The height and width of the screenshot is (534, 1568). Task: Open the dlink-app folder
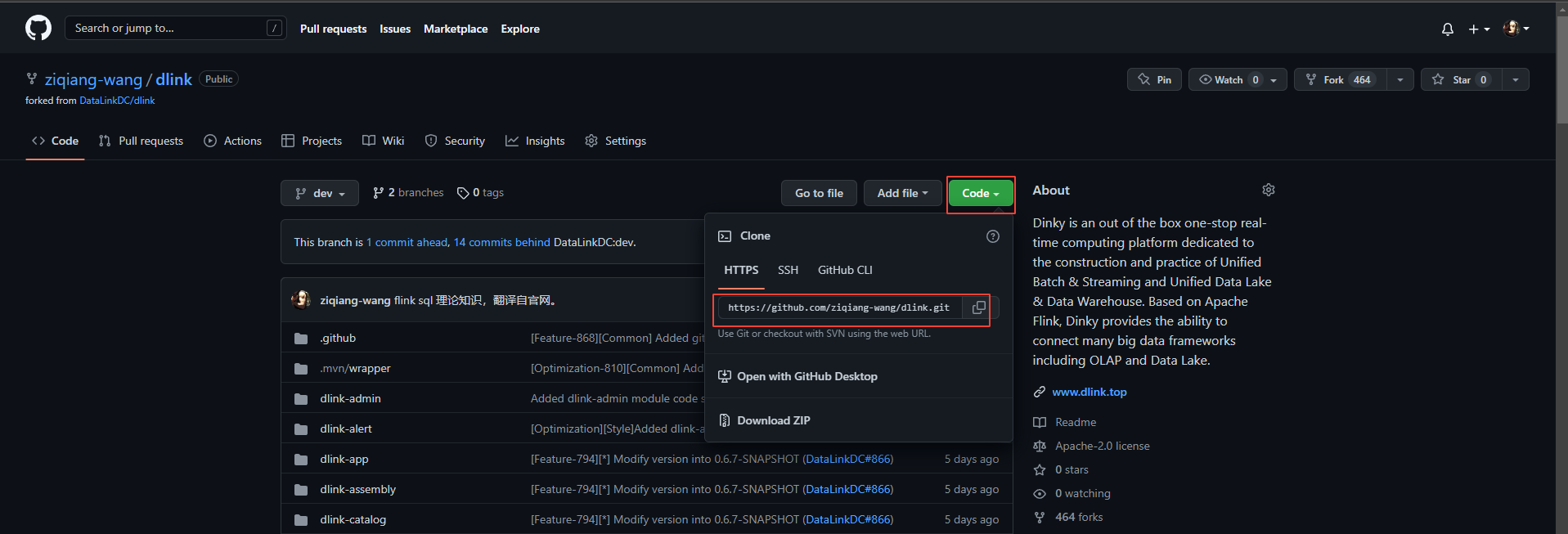click(x=344, y=459)
